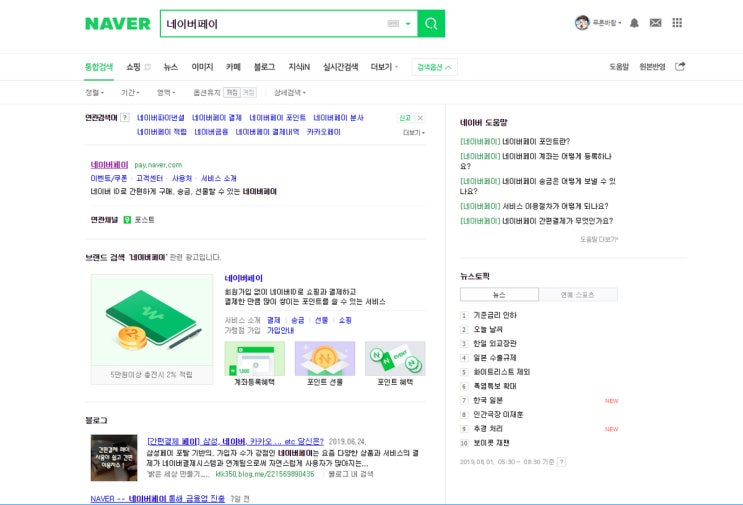Open the 정렬 sort dropdown

(x=94, y=92)
